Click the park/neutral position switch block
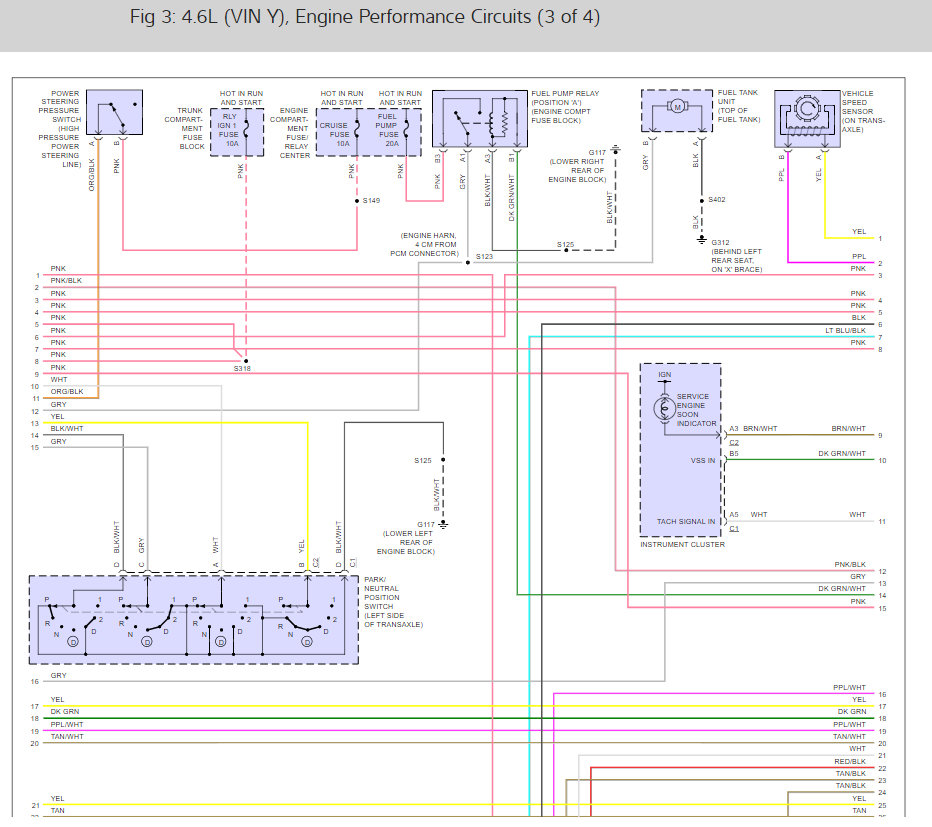 (x=193, y=618)
